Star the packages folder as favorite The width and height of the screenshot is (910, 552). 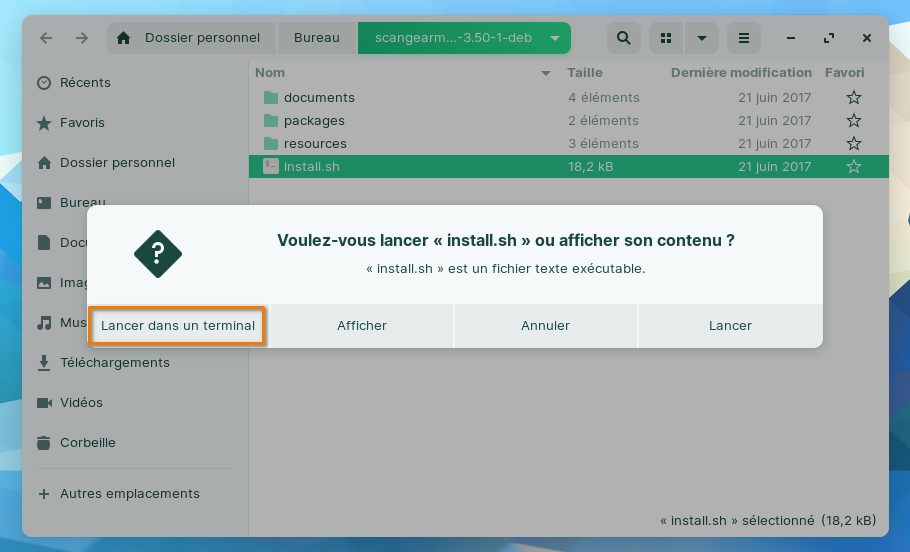click(x=853, y=121)
